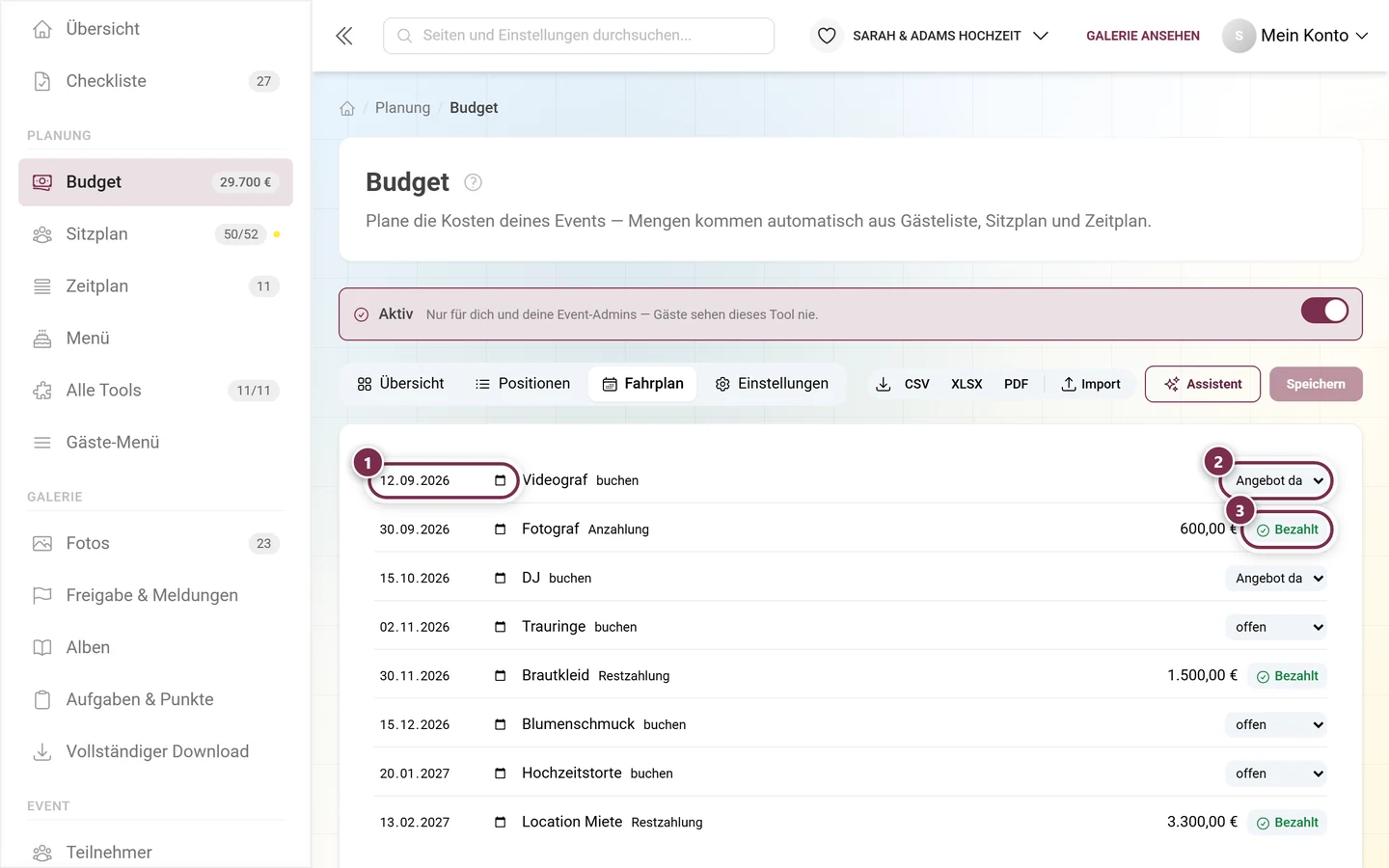This screenshot has height=868, width=1389.
Task: Open calendar picker for 13.02.2027
Action: (500, 823)
